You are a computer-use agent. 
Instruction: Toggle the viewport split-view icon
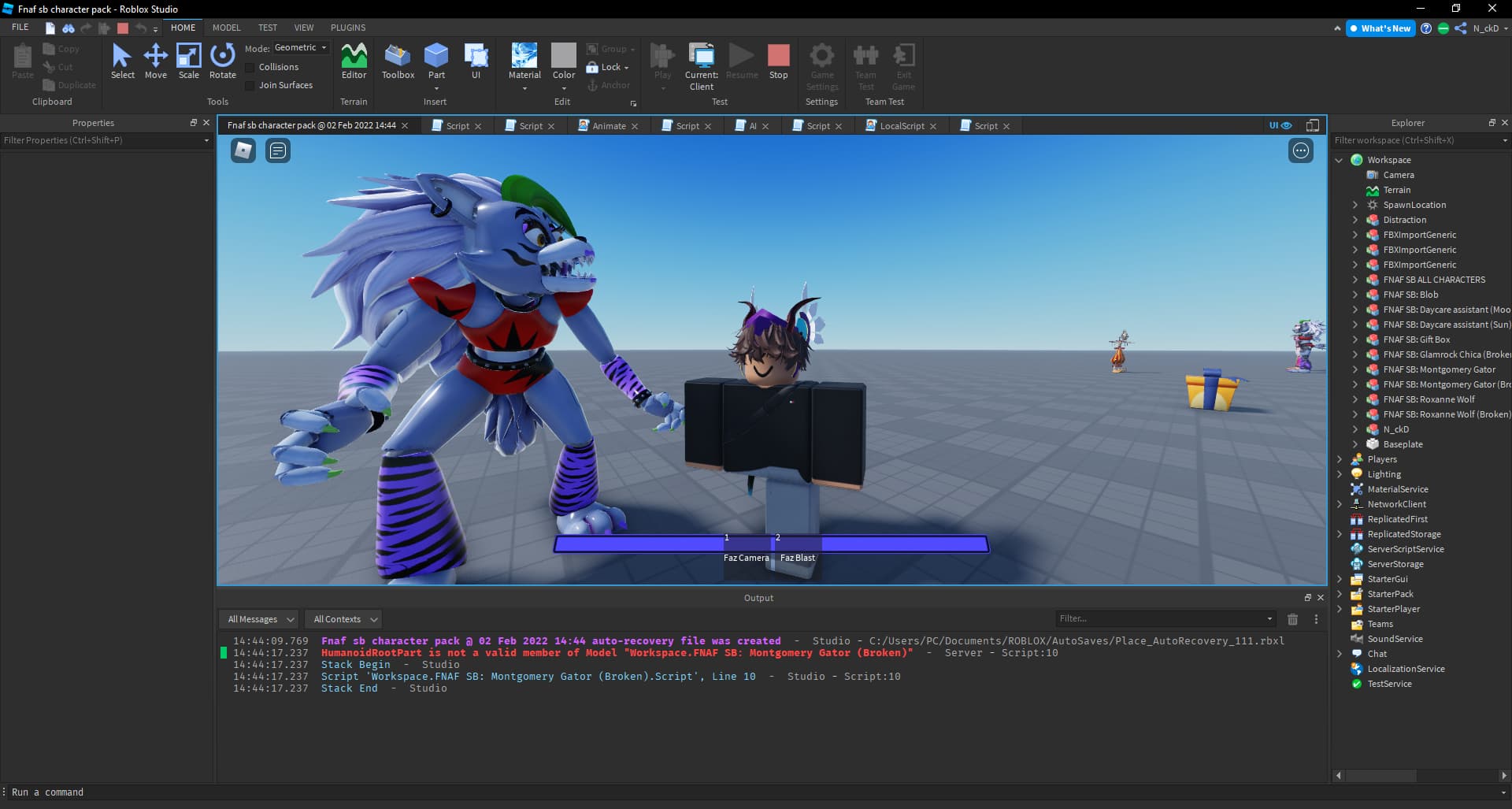pyautogui.click(x=1312, y=125)
